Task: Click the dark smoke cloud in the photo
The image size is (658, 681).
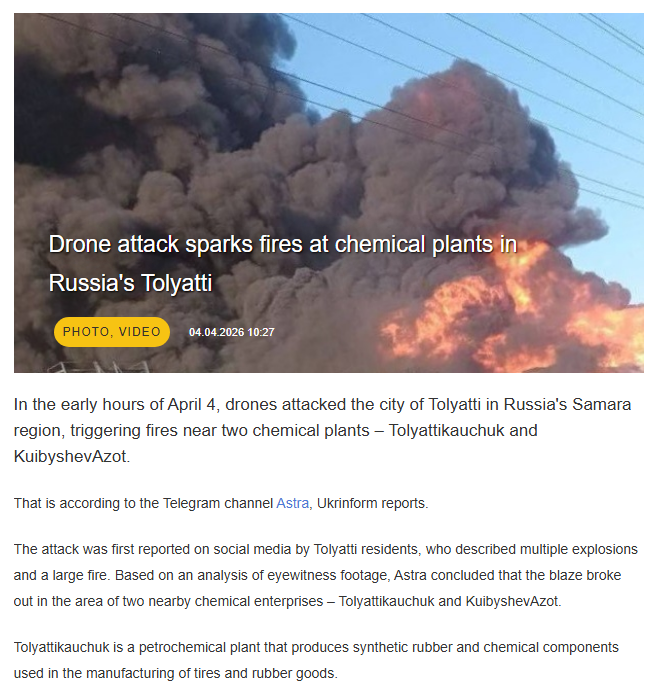Action: point(174,152)
